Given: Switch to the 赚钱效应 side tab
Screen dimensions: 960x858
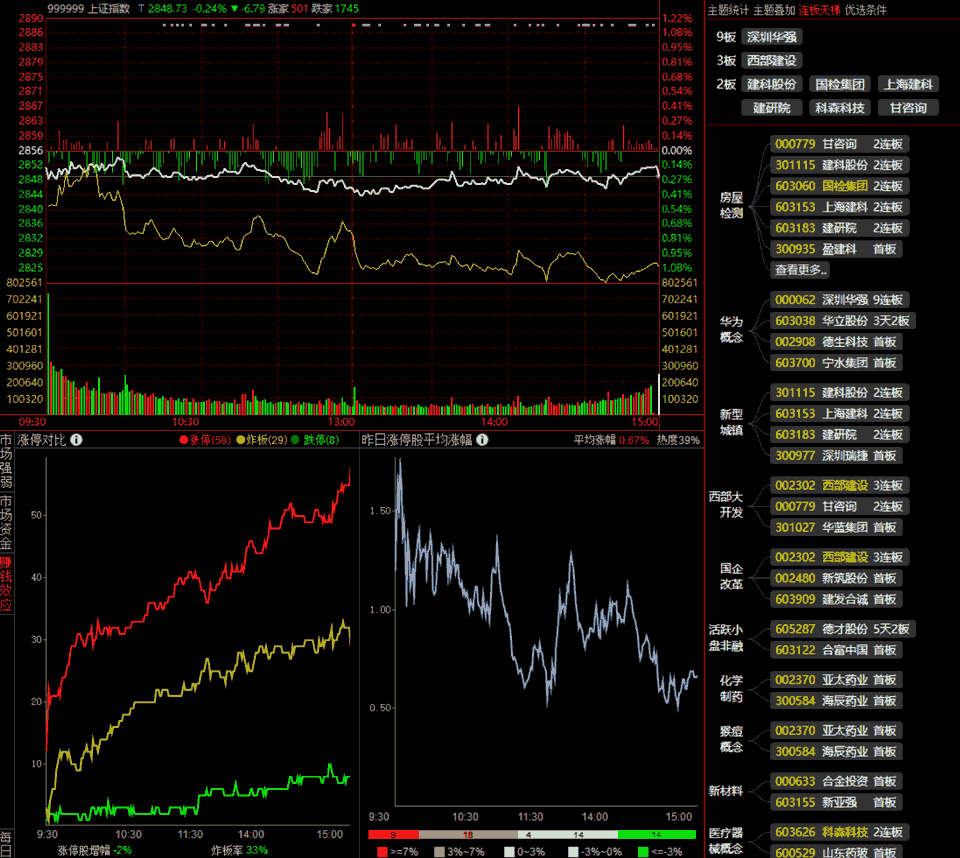Looking at the screenshot, I should click(6, 584).
